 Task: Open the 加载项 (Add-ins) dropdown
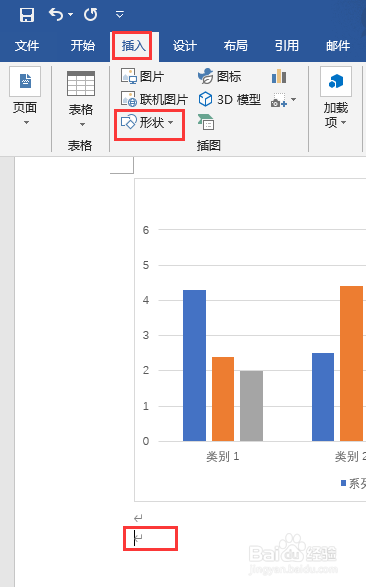(336, 97)
